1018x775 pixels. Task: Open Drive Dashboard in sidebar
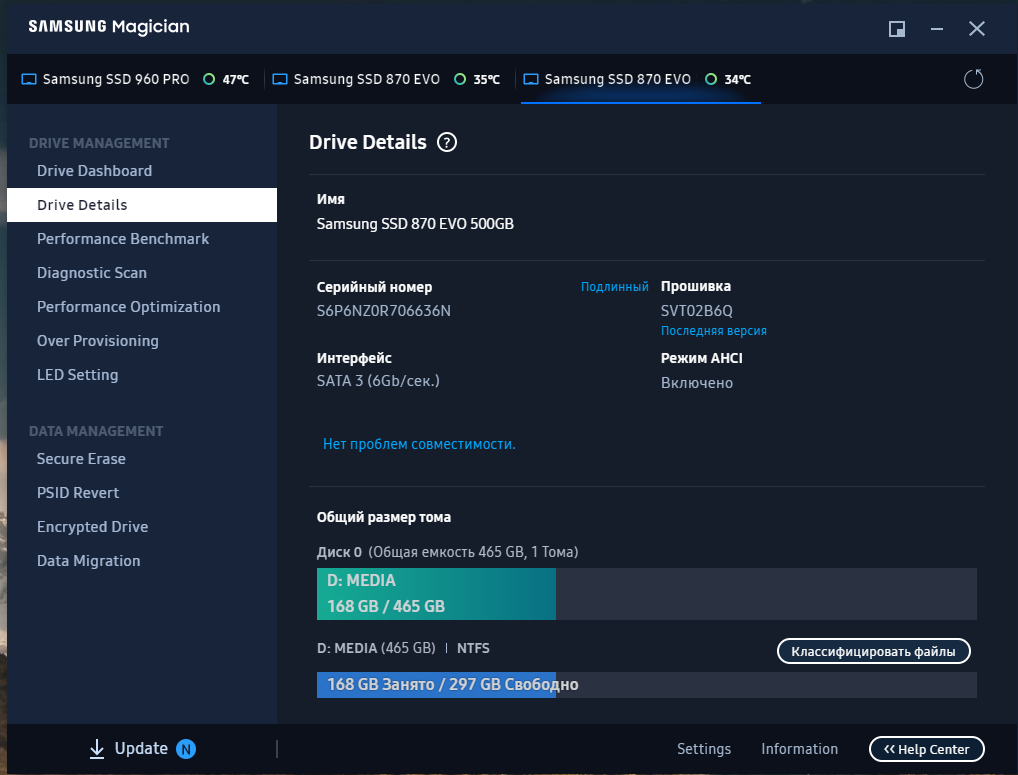[142, 171]
